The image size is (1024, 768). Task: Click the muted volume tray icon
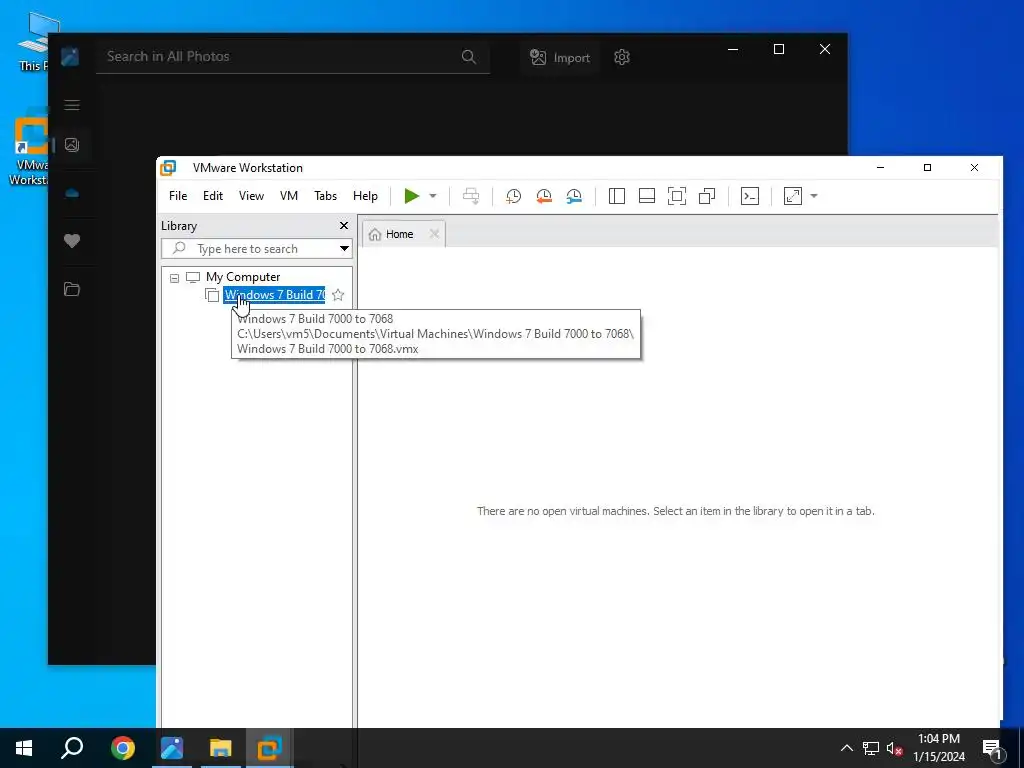click(x=895, y=748)
